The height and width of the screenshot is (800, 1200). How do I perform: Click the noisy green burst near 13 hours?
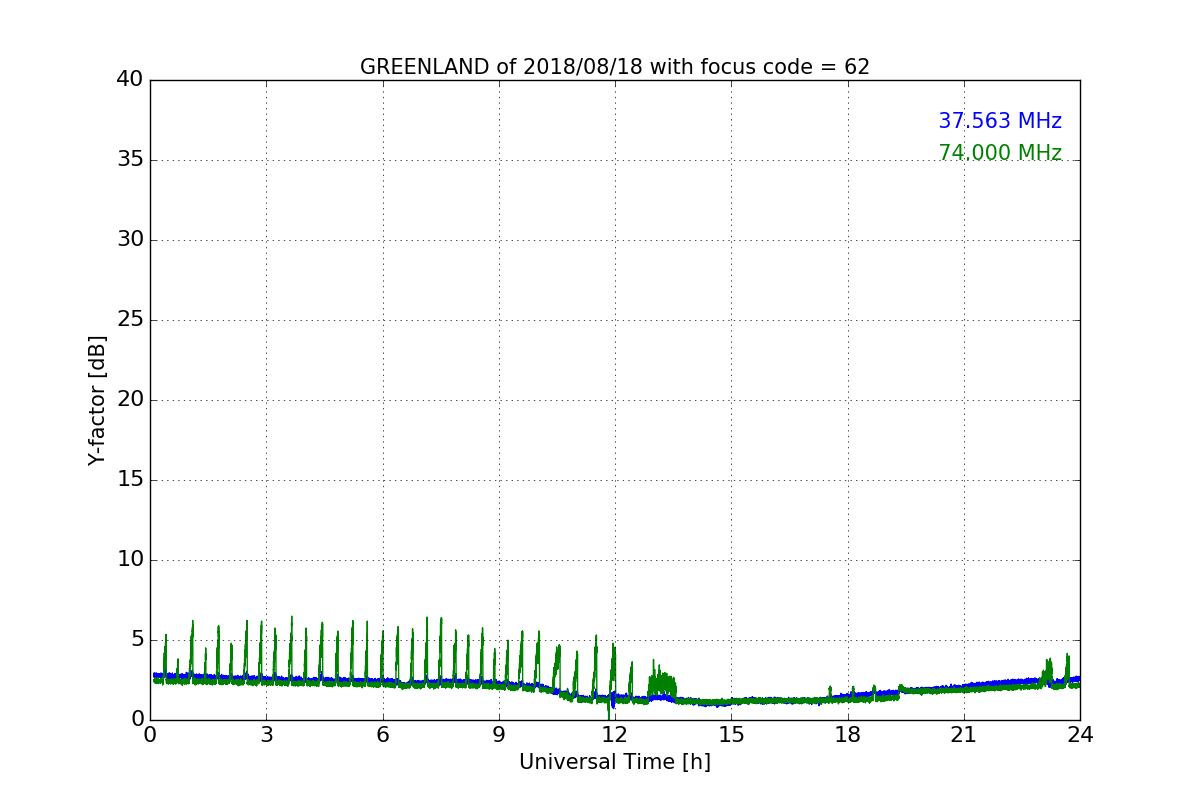(x=661, y=682)
